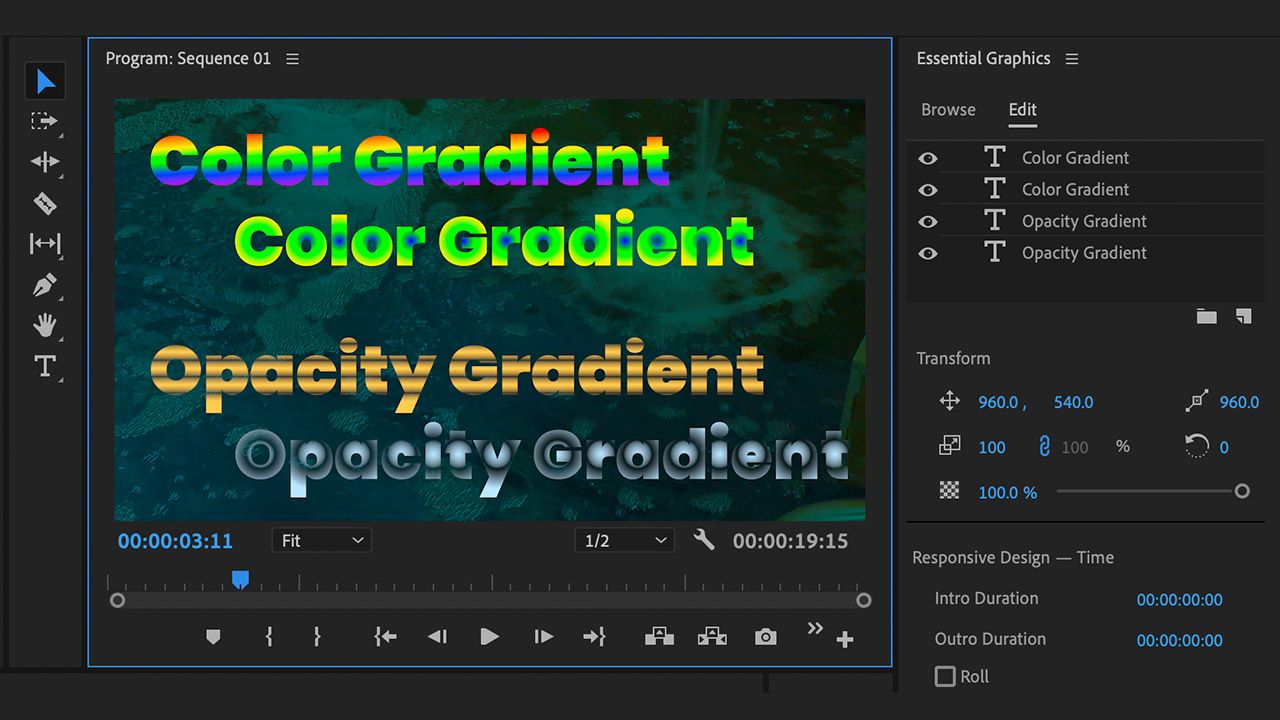The height and width of the screenshot is (720, 1280).
Task: Adjust the opacity slider handle
Action: coord(1242,491)
